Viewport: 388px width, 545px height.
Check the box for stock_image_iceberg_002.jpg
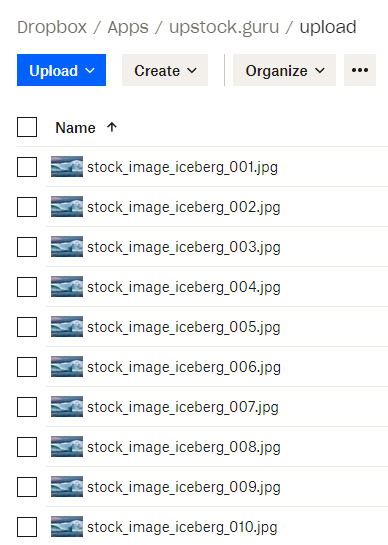(x=27, y=207)
